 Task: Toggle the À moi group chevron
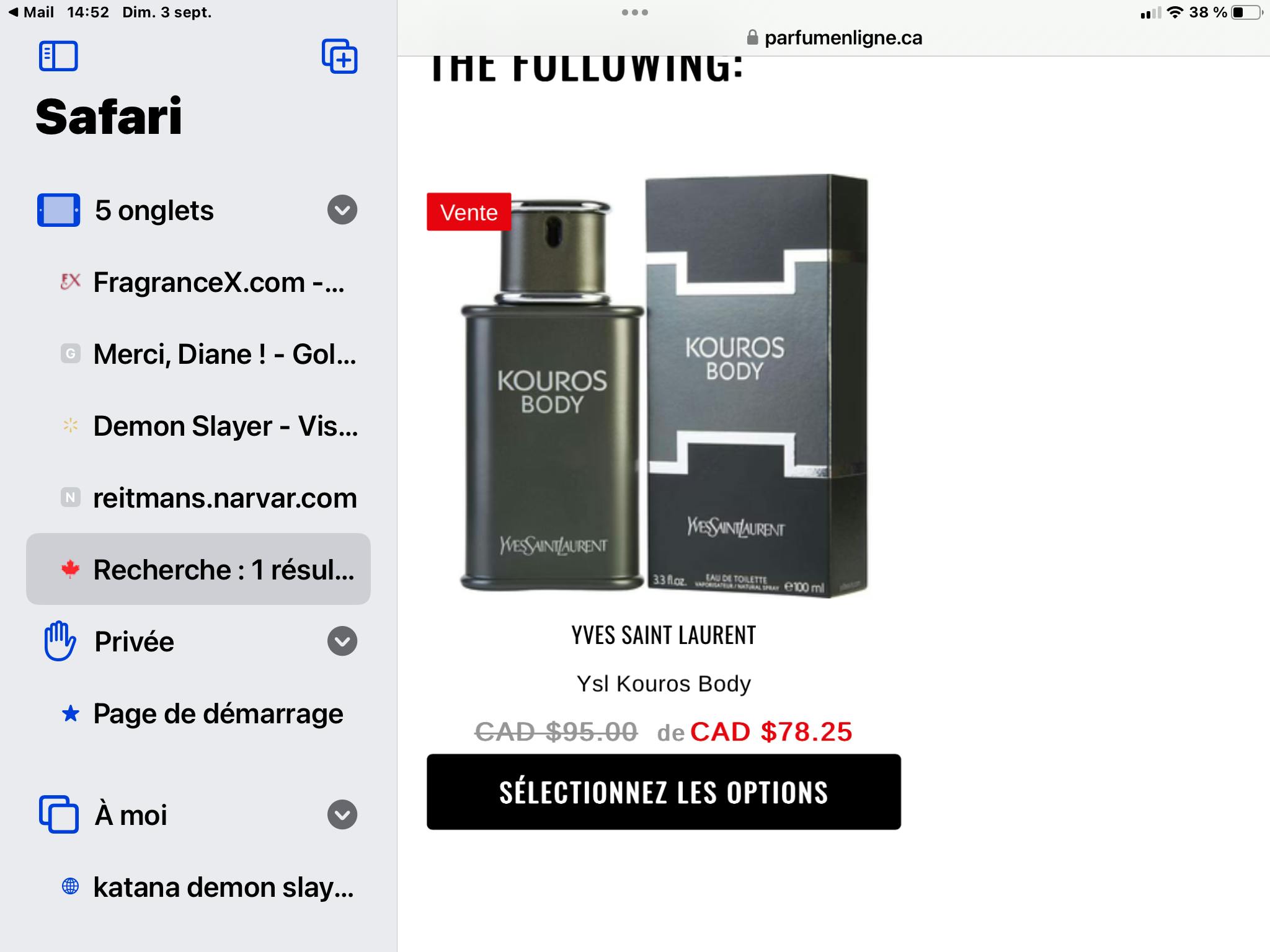(342, 814)
